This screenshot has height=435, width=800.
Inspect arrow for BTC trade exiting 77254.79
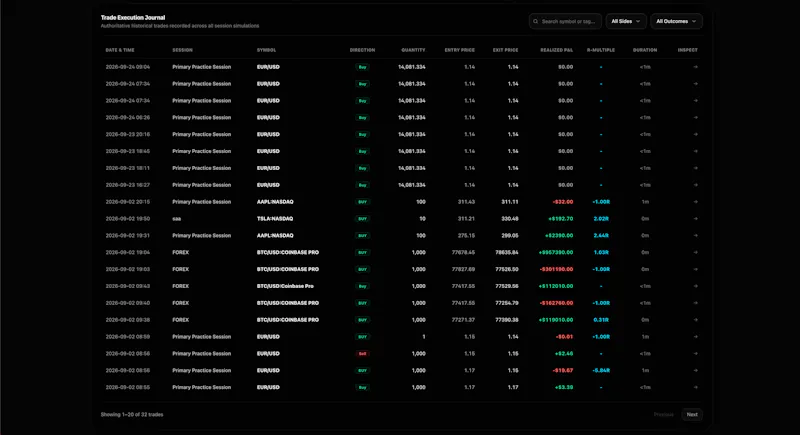point(695,302)
